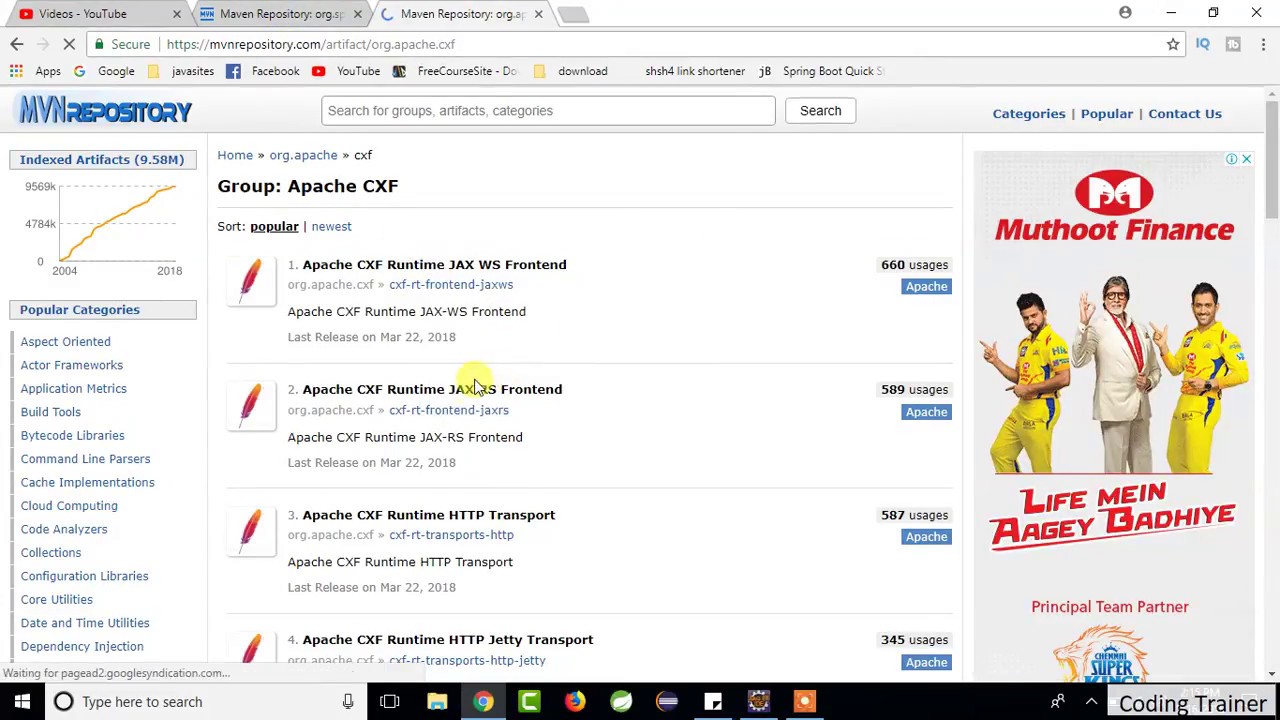This screenshot has height=720, width=1280.
Task: Click Contact Us in the top menu
Action: 1185,113
